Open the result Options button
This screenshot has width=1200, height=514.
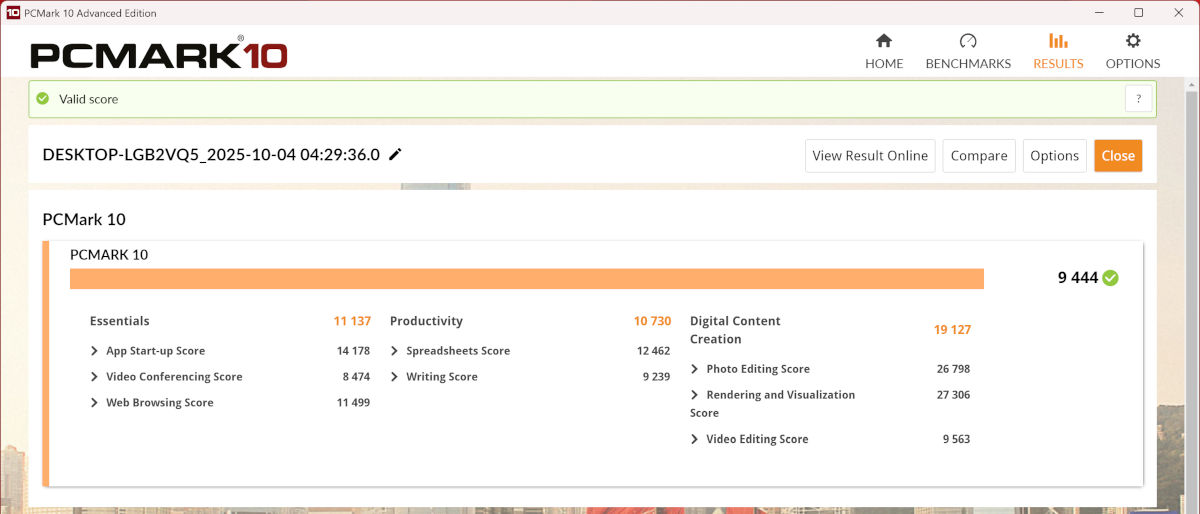pyautogui.click(x=1054, y=155)
